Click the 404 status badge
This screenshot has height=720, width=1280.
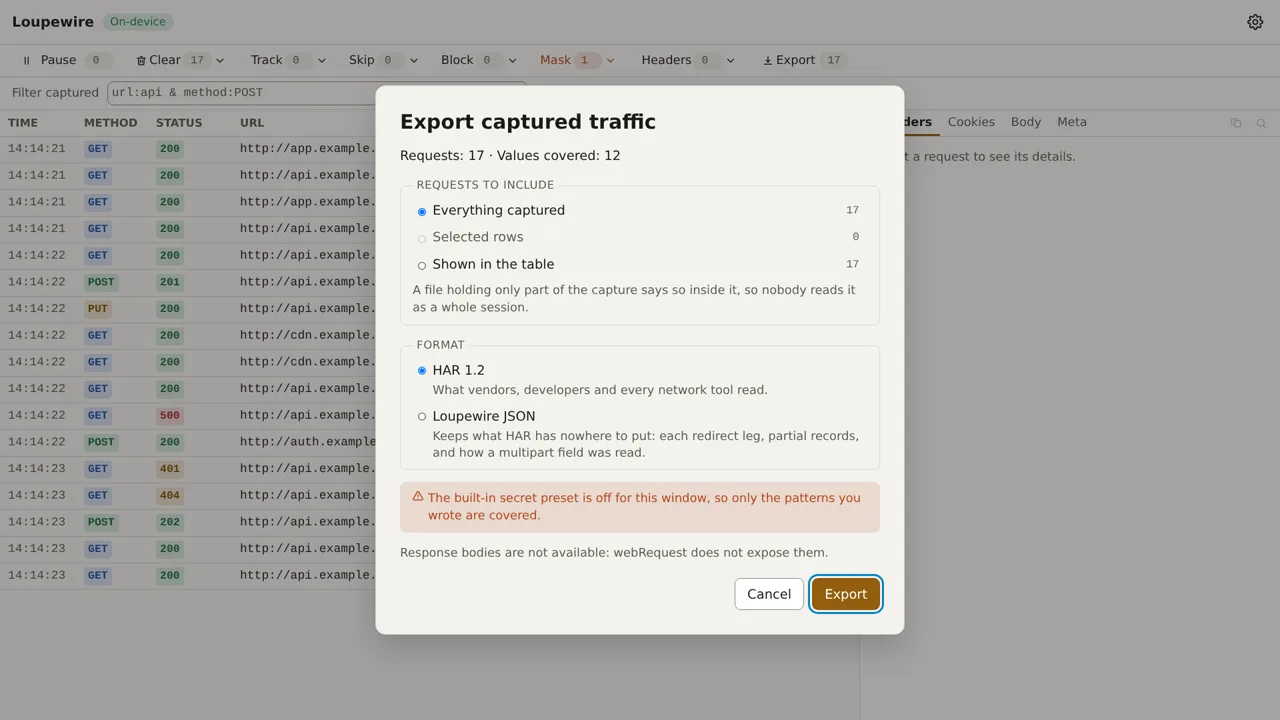(170, 495)
